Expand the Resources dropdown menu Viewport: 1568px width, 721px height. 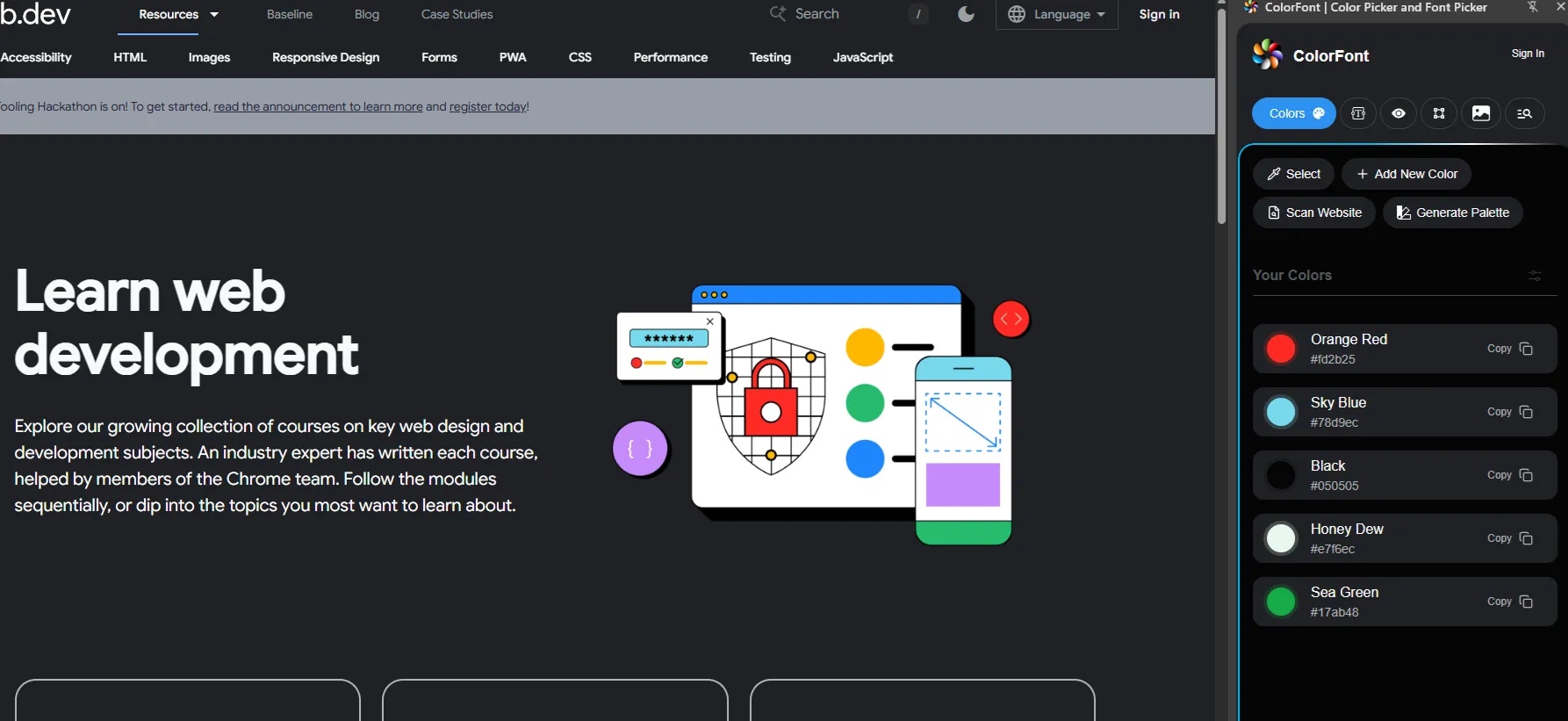(178, 15)
